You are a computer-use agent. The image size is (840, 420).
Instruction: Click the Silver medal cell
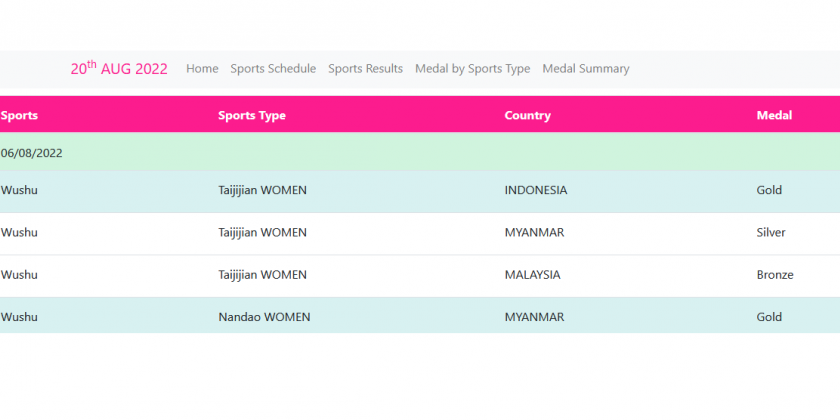coord(771,232)
